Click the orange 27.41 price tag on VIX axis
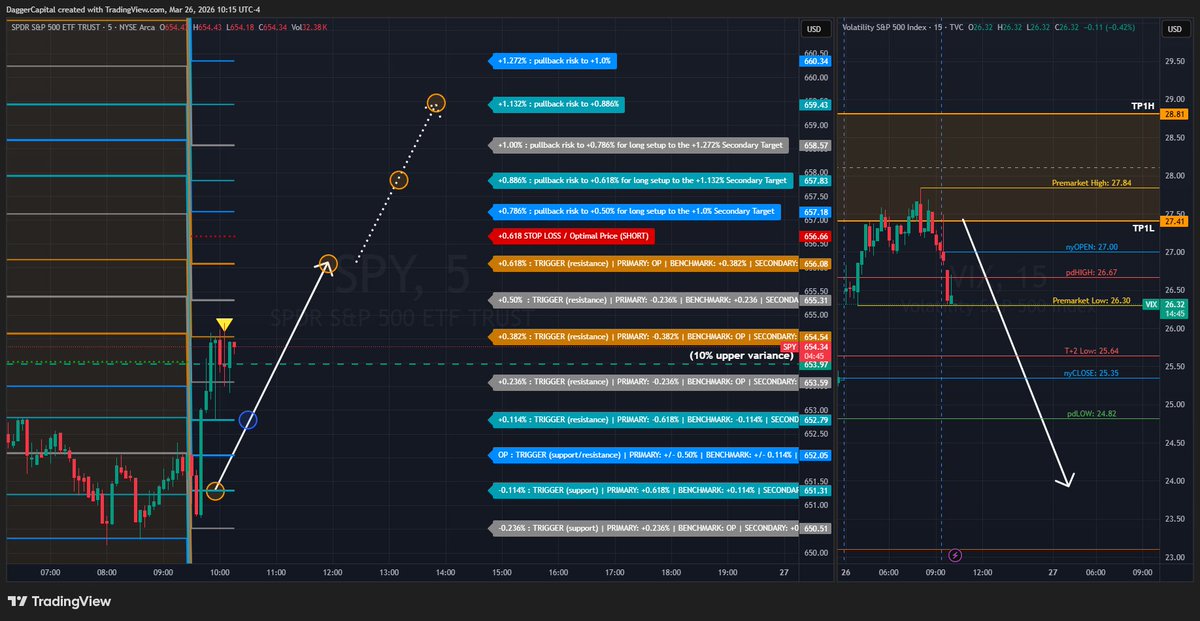Viewport: 1200px width, 621px height. pyautogui.click(x=1174, y=220)
